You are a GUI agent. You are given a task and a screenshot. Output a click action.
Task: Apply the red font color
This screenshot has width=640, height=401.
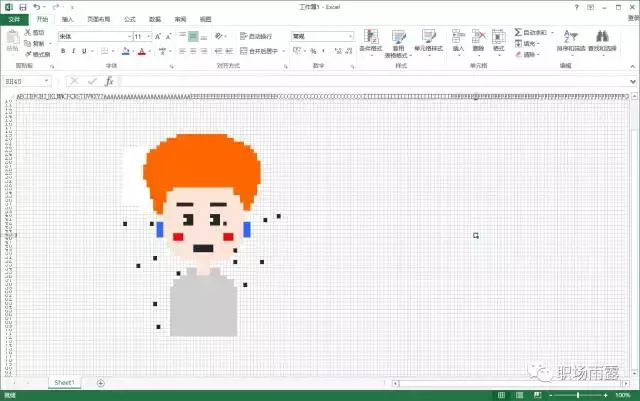(142, 51)
